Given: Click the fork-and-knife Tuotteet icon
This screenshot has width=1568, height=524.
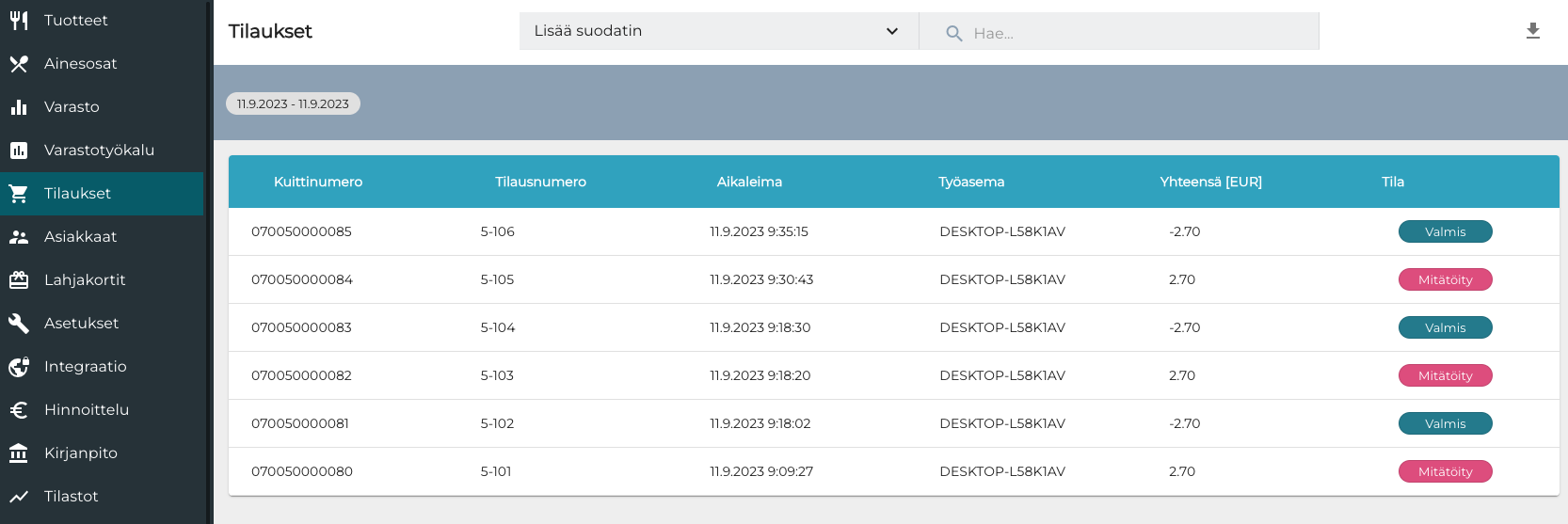Looking at the screenshot, I should pos(19,20).
